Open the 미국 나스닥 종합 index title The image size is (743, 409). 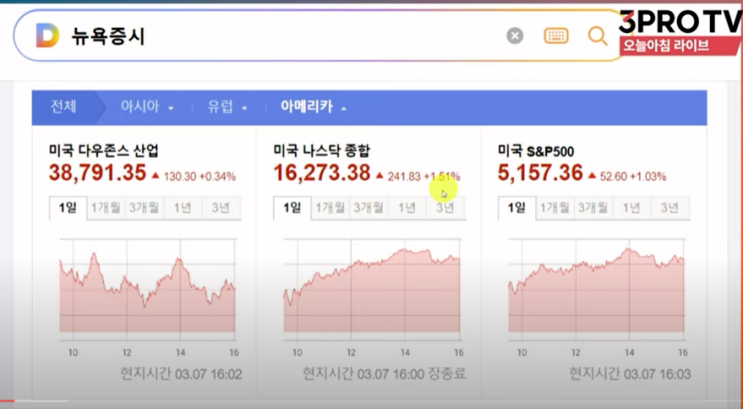tap(322, 151)
